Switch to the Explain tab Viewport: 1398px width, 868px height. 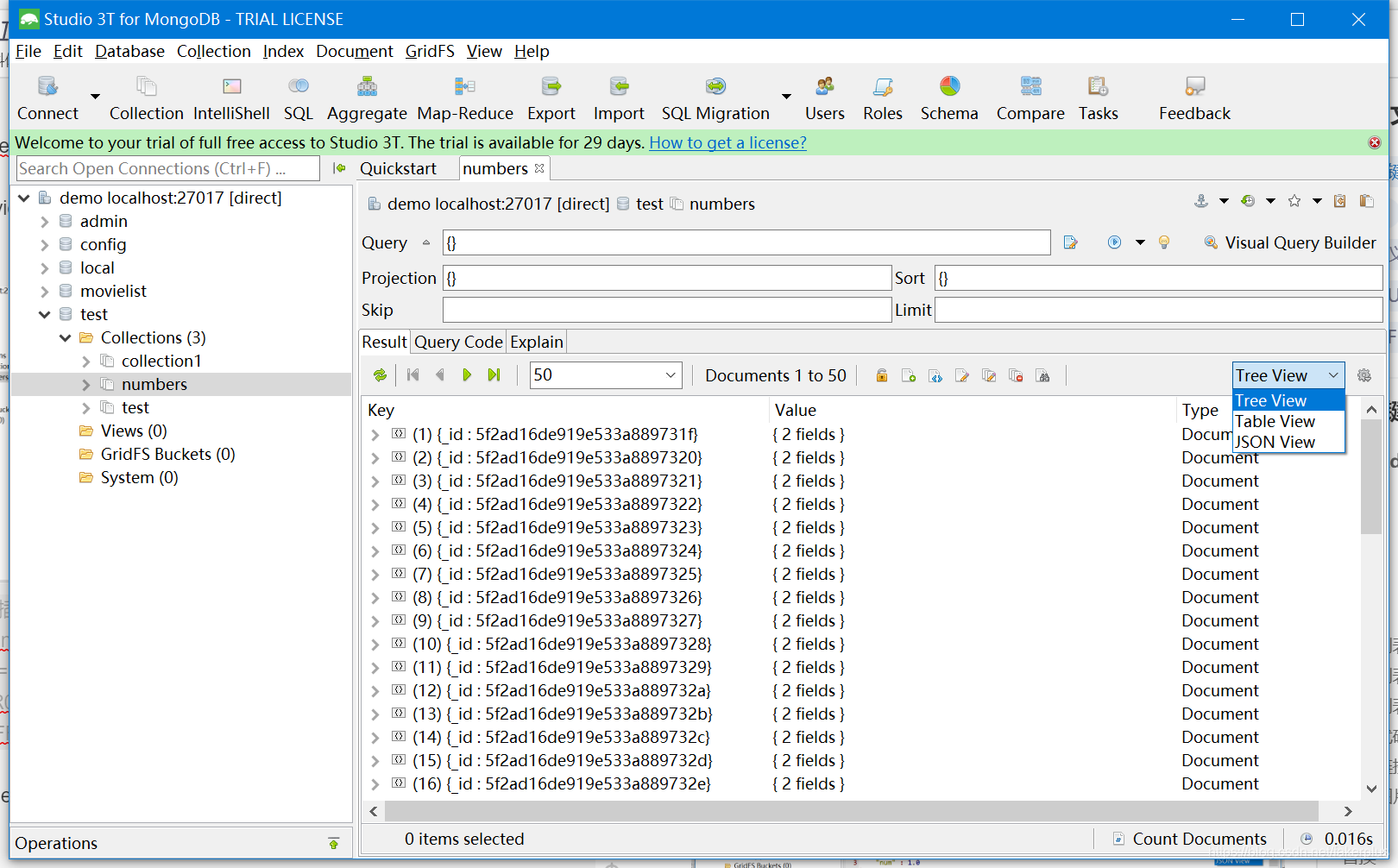[x=537, y=342]
